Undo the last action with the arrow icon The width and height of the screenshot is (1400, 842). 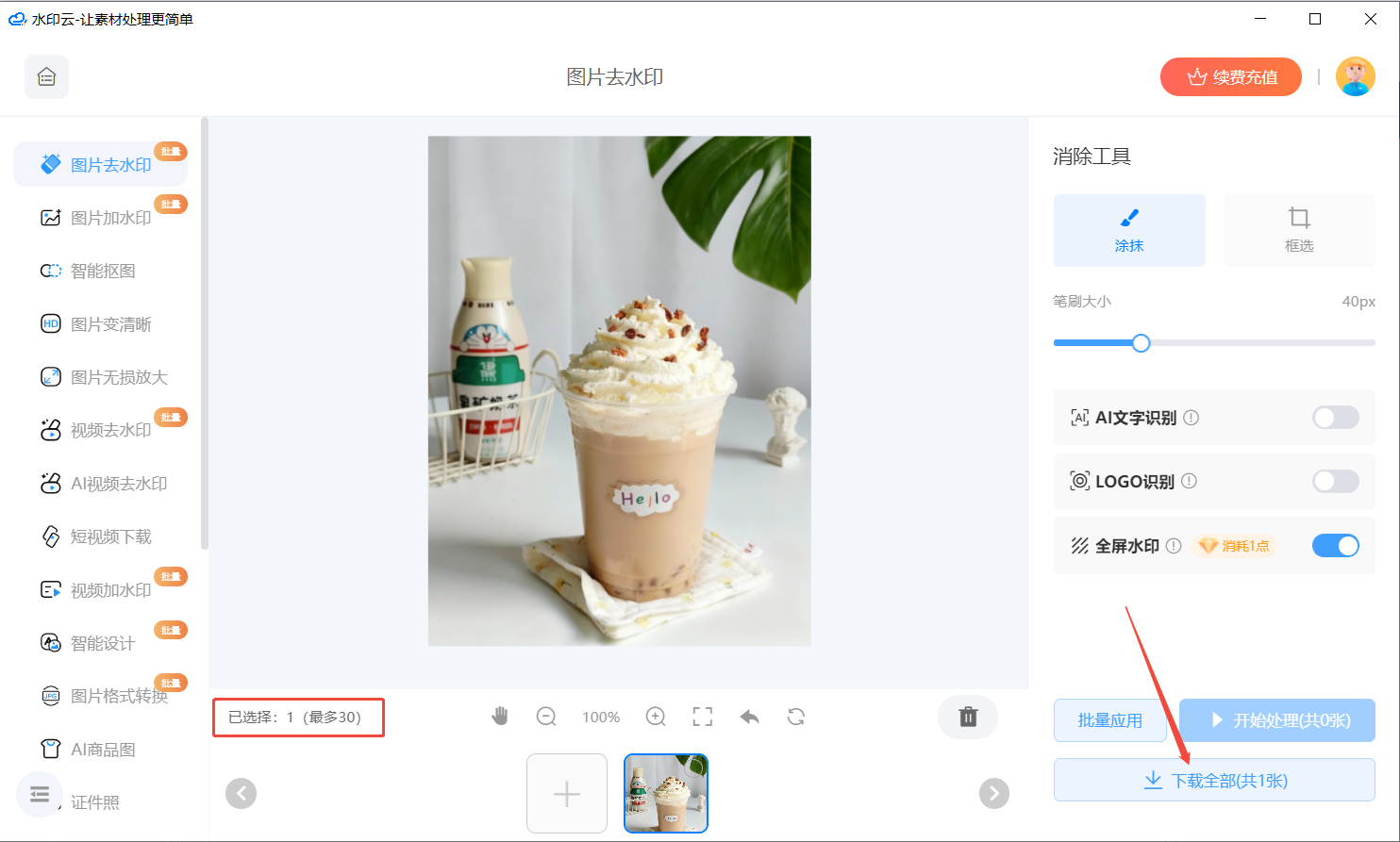click(x=749, y=717)
